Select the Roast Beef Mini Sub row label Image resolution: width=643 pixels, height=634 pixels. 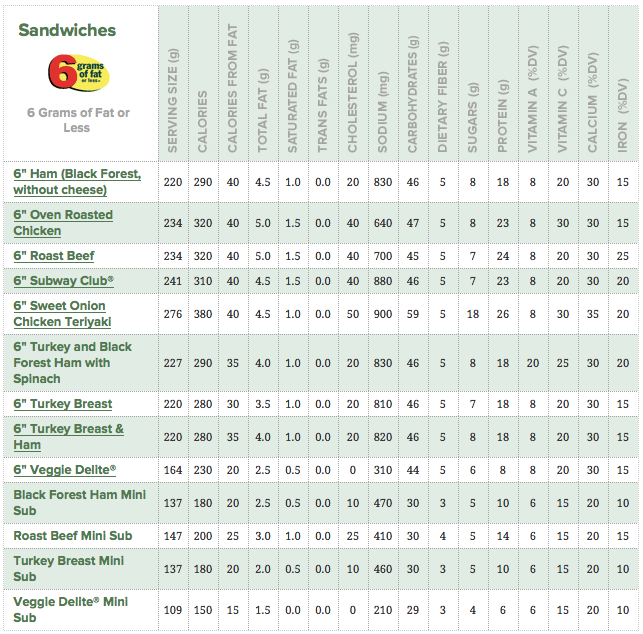73,536
